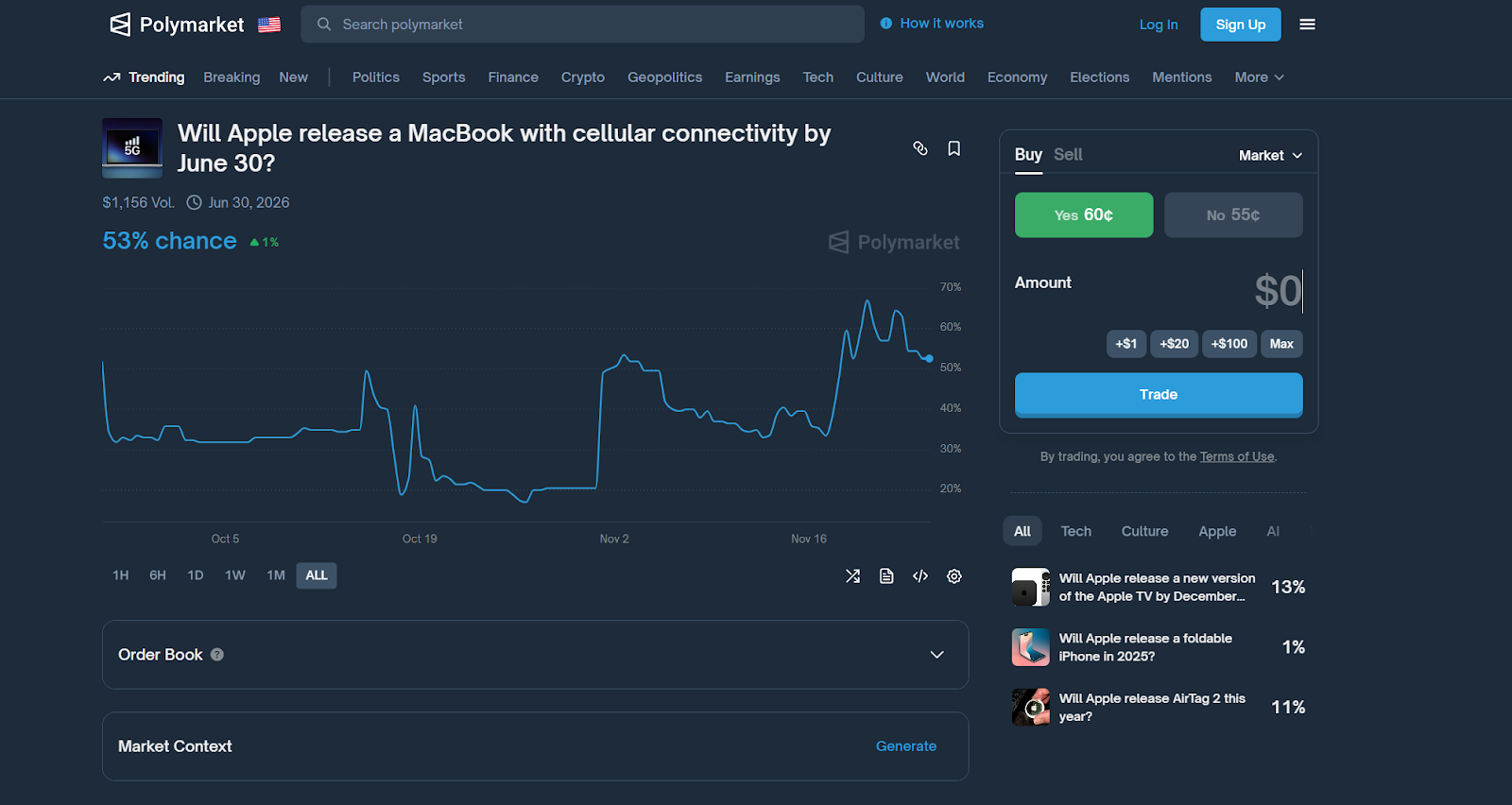Click the Order Book help icon

tap(217, 655)
